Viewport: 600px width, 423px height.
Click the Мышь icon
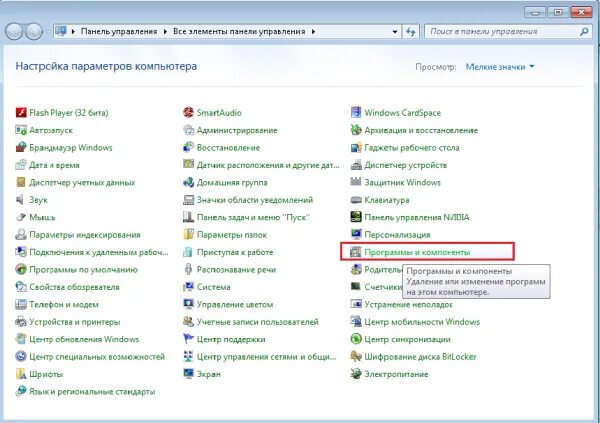(x=21, y=217)
